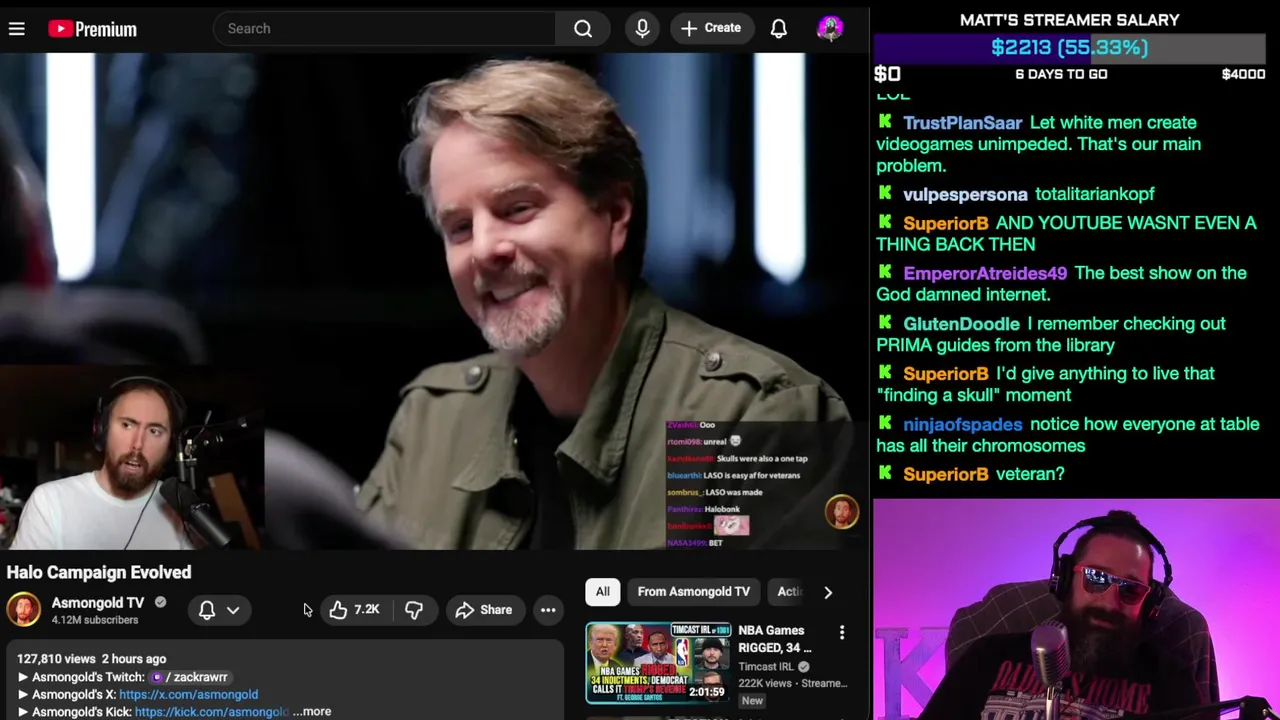
Task: Click username GlutenDoodle in chat
Action: [x=961, y=324]
